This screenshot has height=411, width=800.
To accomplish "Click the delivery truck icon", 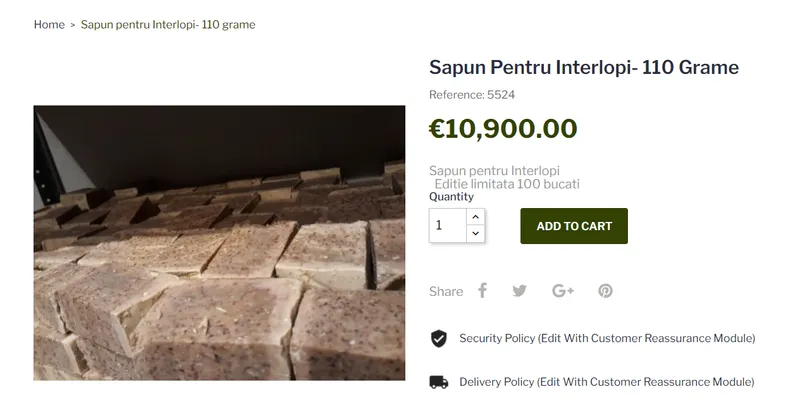I will [x=438, y=382].
